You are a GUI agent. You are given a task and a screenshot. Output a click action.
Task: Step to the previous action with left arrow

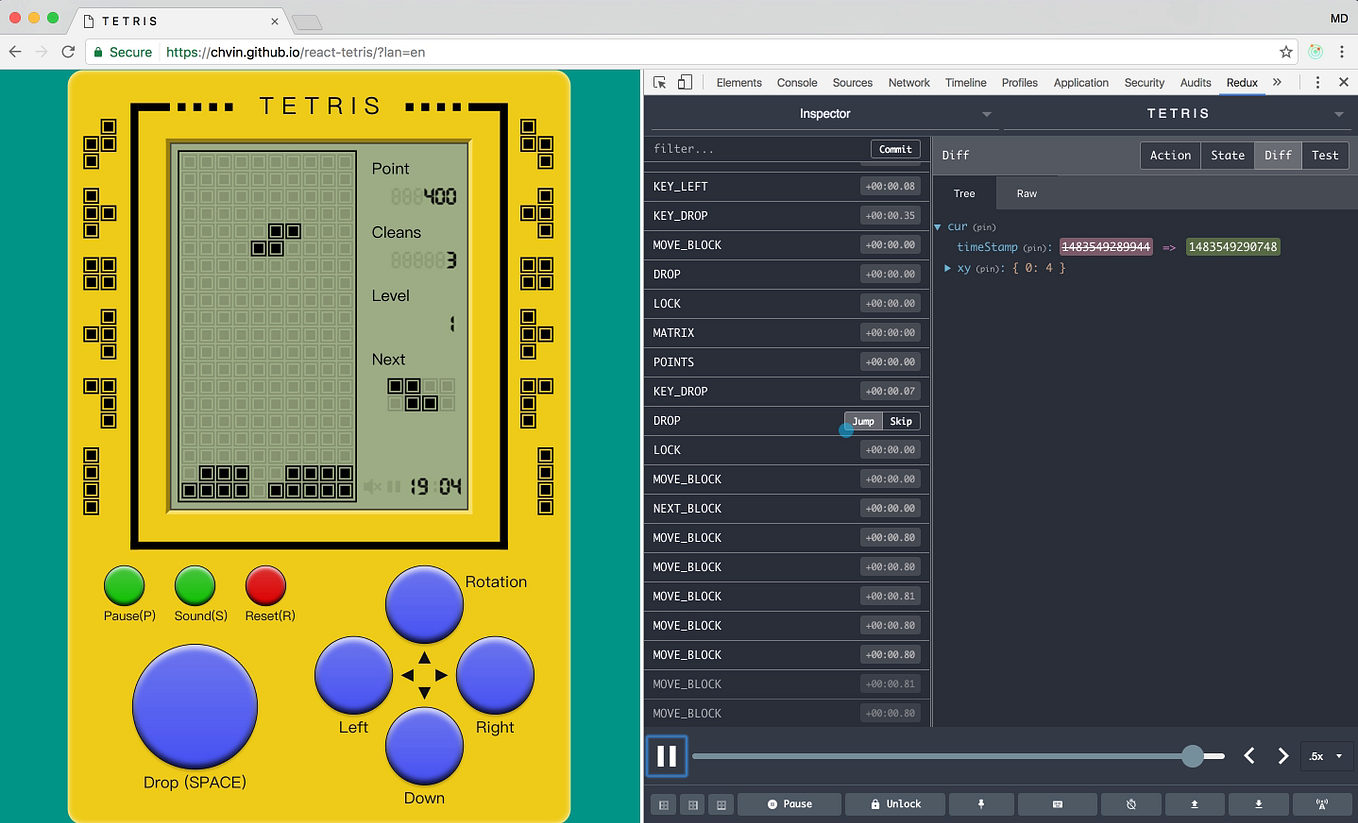click(x=1249, y=756)
